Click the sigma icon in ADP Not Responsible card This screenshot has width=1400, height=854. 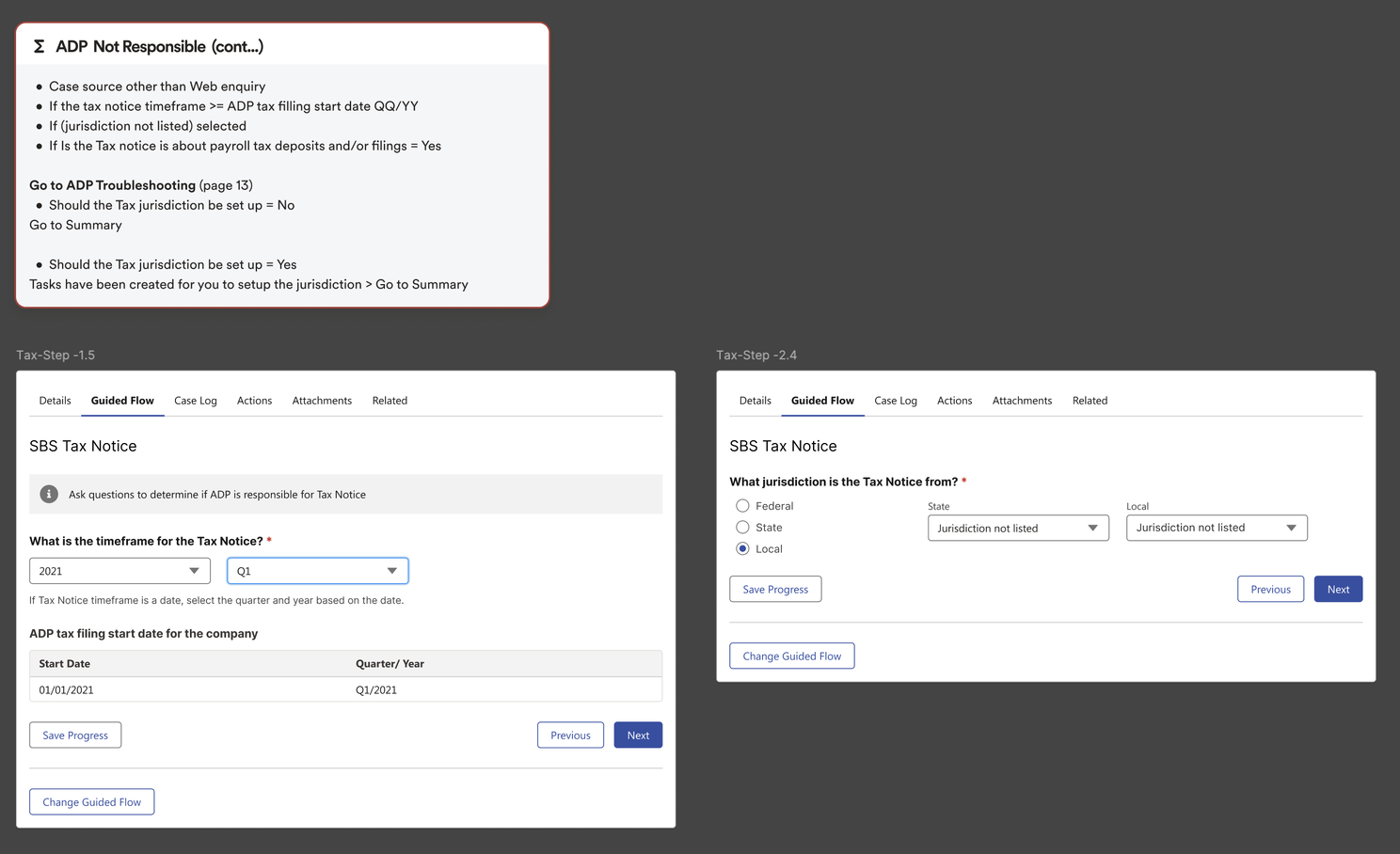39,46
